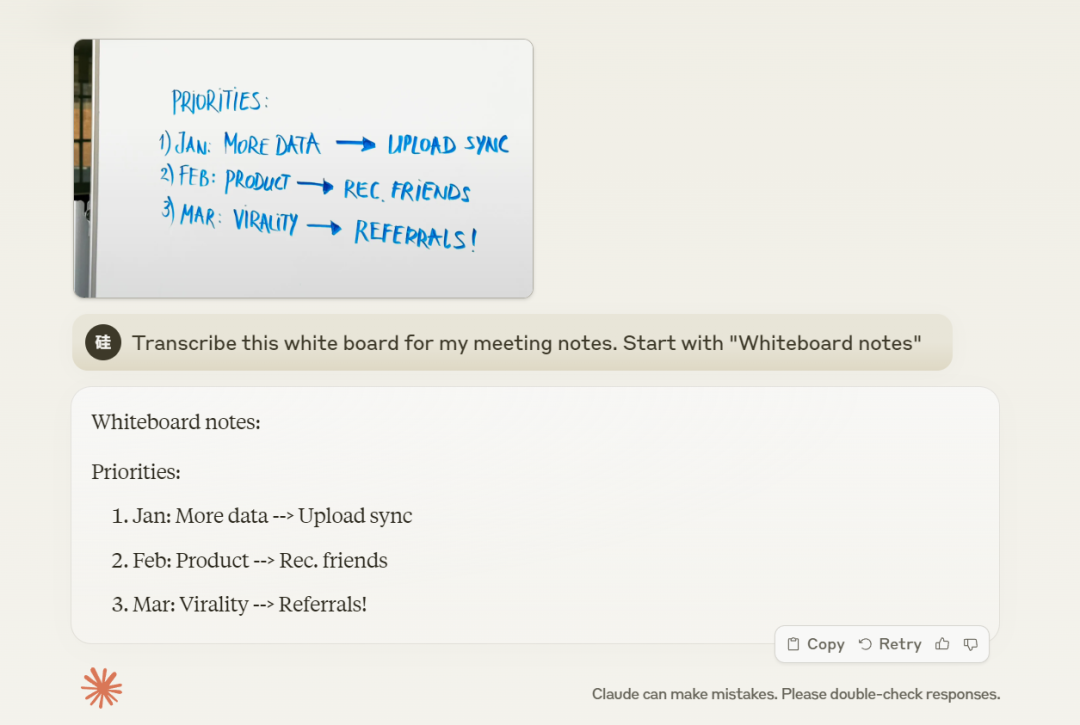The height and width of the screenshot is (725, 1080).
Task: Click the circular retry arrow icon
Action: (x=865, y=644)
